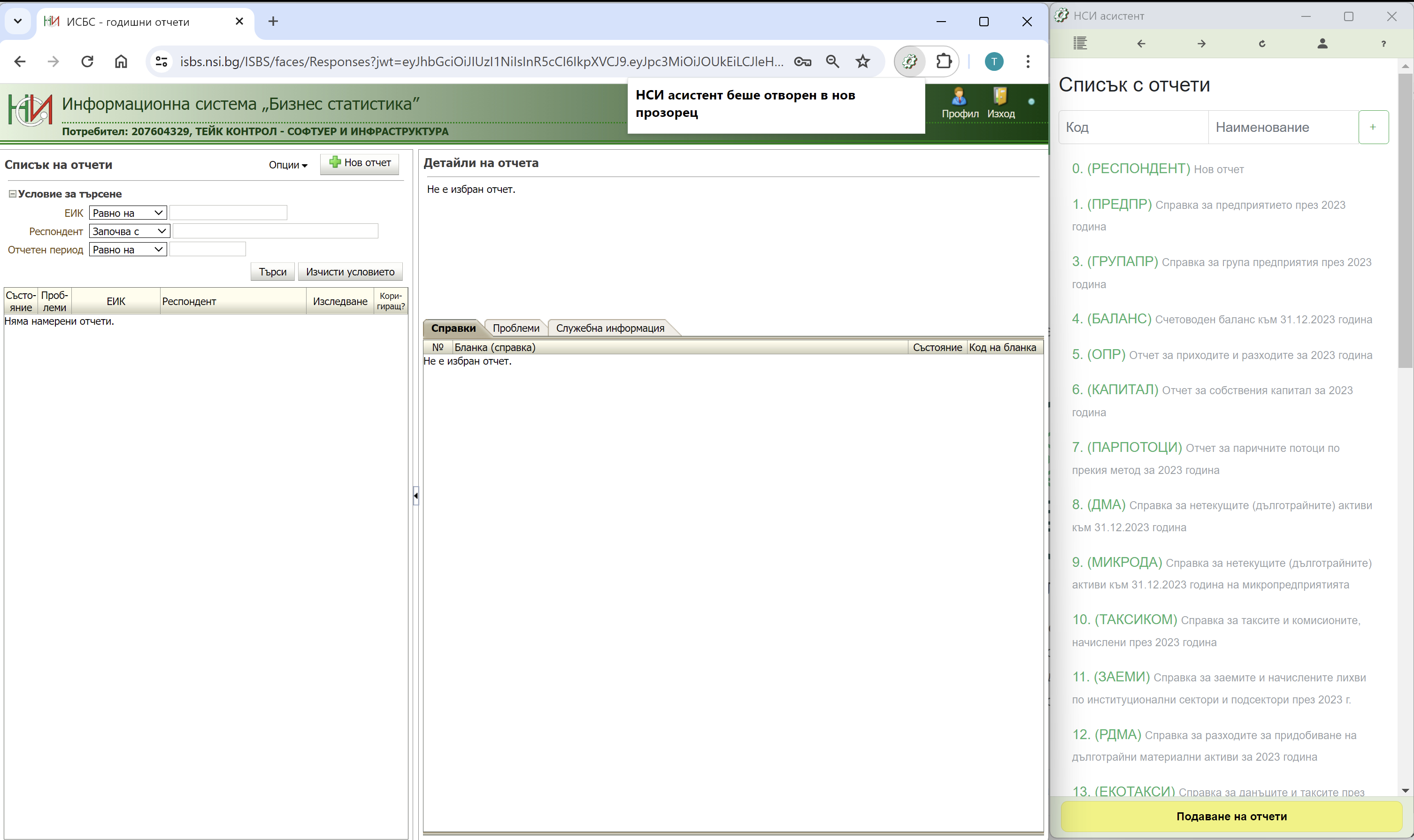The height and width of the screenshot is (840, 1414).
Task: Click the Отчетен период input field
Action: click(x=208, y=250)
